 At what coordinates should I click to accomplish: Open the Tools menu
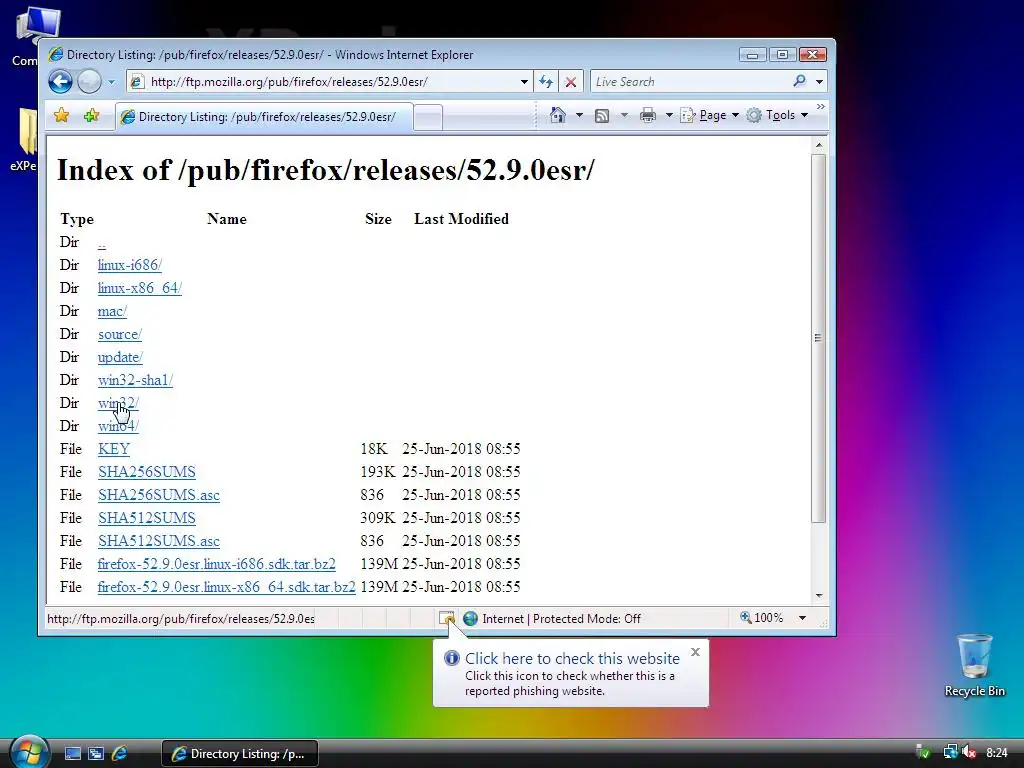tap(778, 115)
